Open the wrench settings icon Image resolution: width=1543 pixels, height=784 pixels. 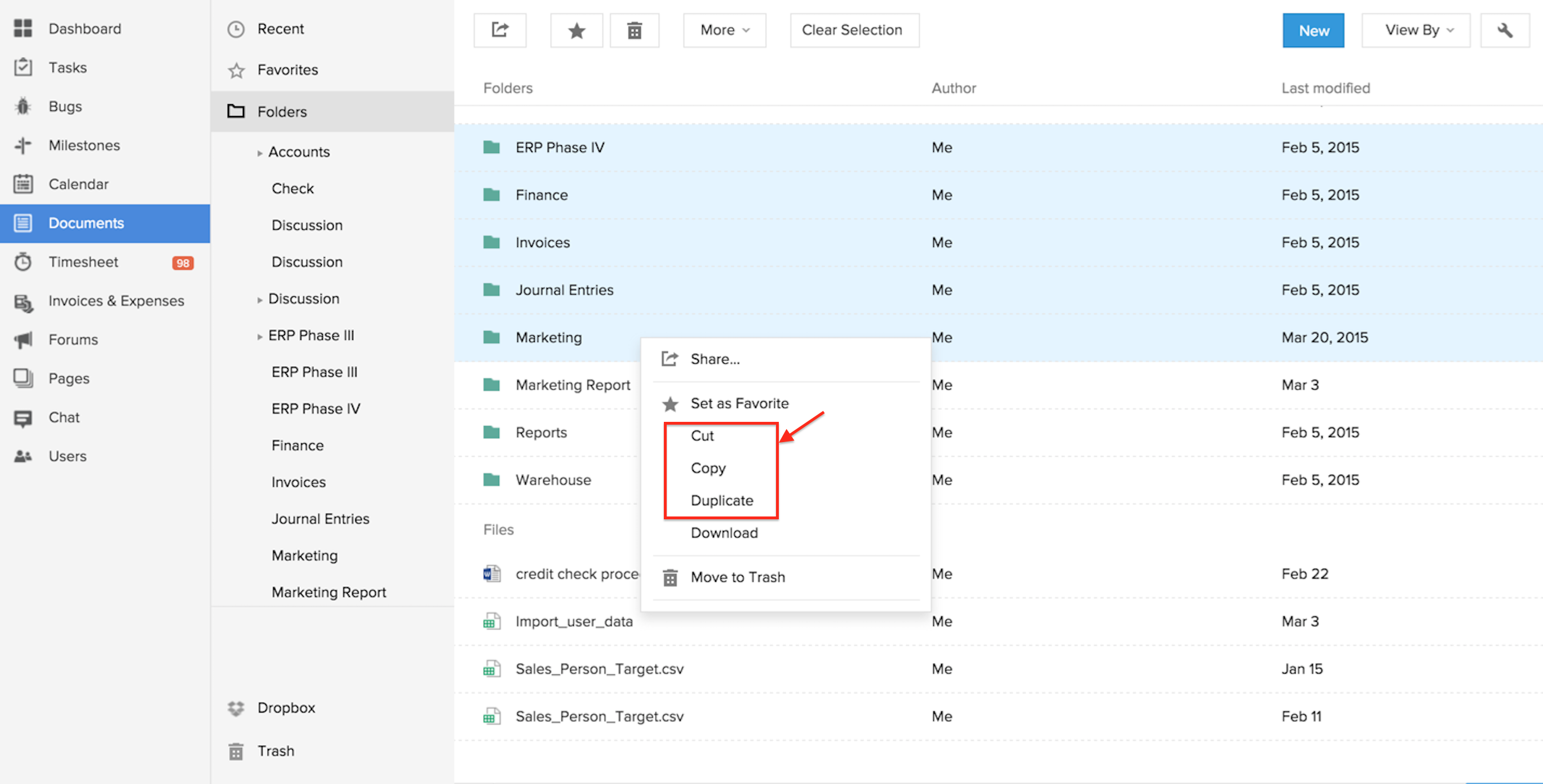click(1504, 30)
